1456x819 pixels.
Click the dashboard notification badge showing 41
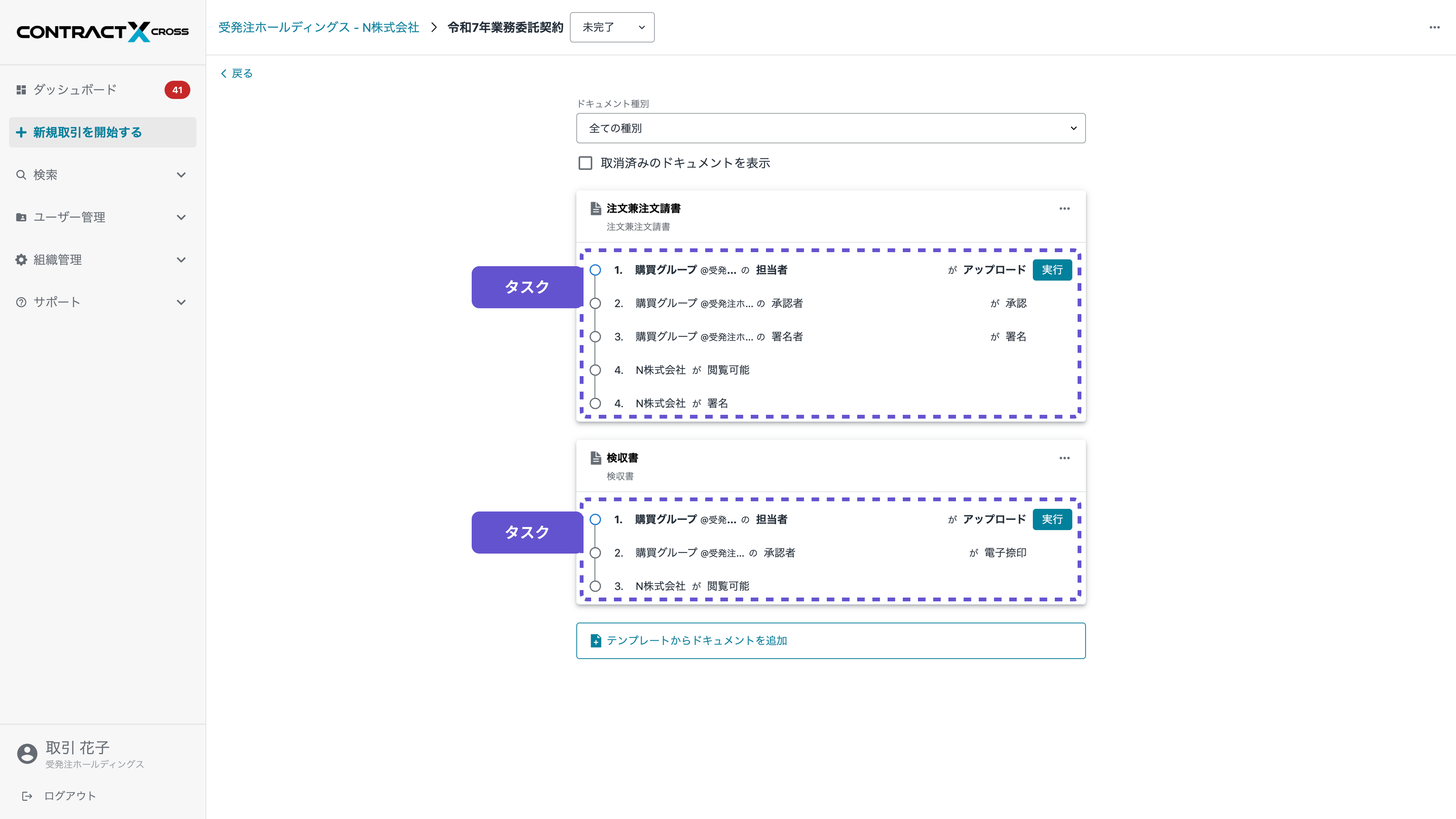click(177, 89)
